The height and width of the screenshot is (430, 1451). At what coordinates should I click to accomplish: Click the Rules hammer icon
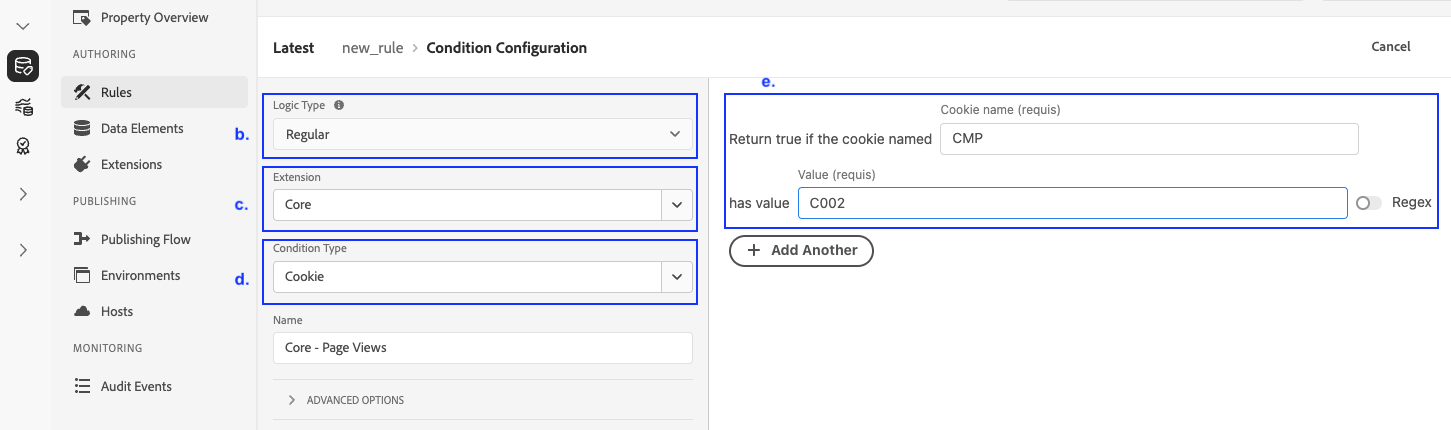pyautogui.click(x=82, y=92)
